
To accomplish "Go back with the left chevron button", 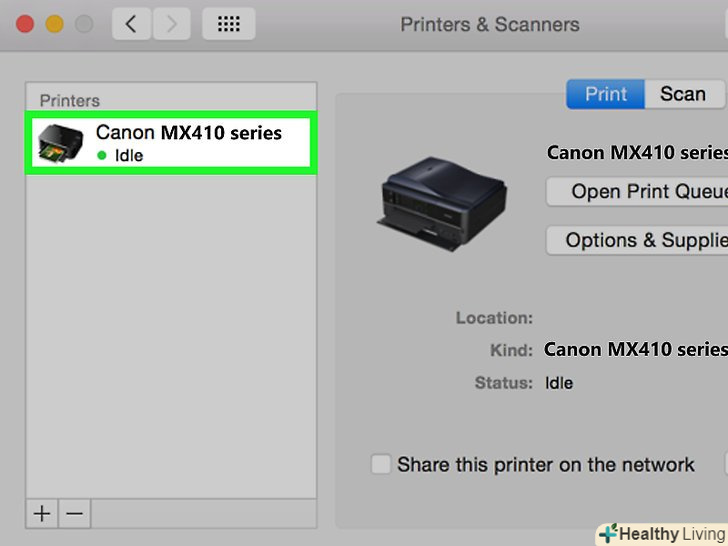I will [x=131, y=24].
